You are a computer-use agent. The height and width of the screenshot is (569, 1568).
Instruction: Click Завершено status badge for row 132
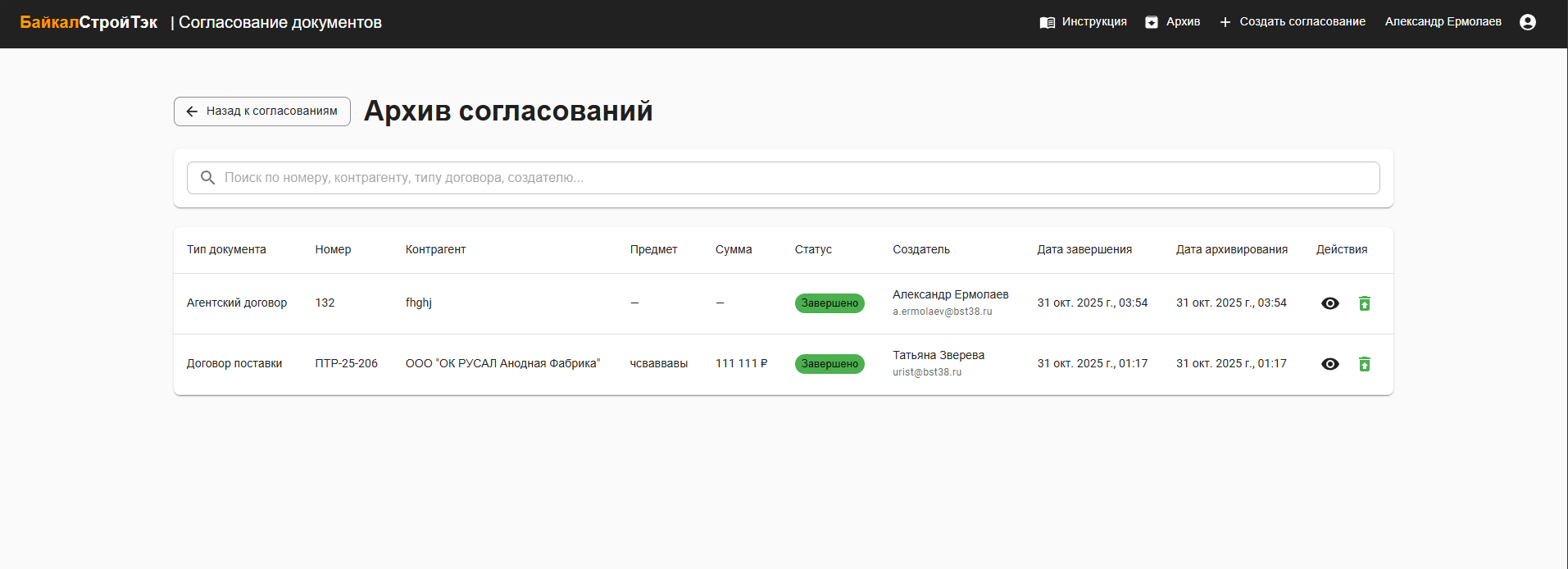(829, 303)
